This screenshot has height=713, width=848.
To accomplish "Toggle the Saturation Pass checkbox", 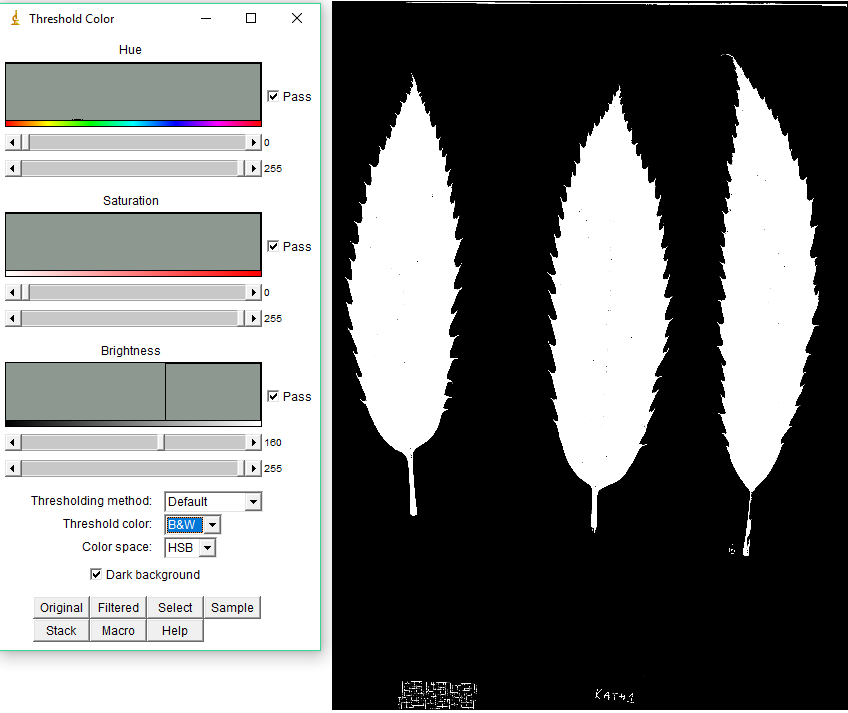I will [273, 247].
